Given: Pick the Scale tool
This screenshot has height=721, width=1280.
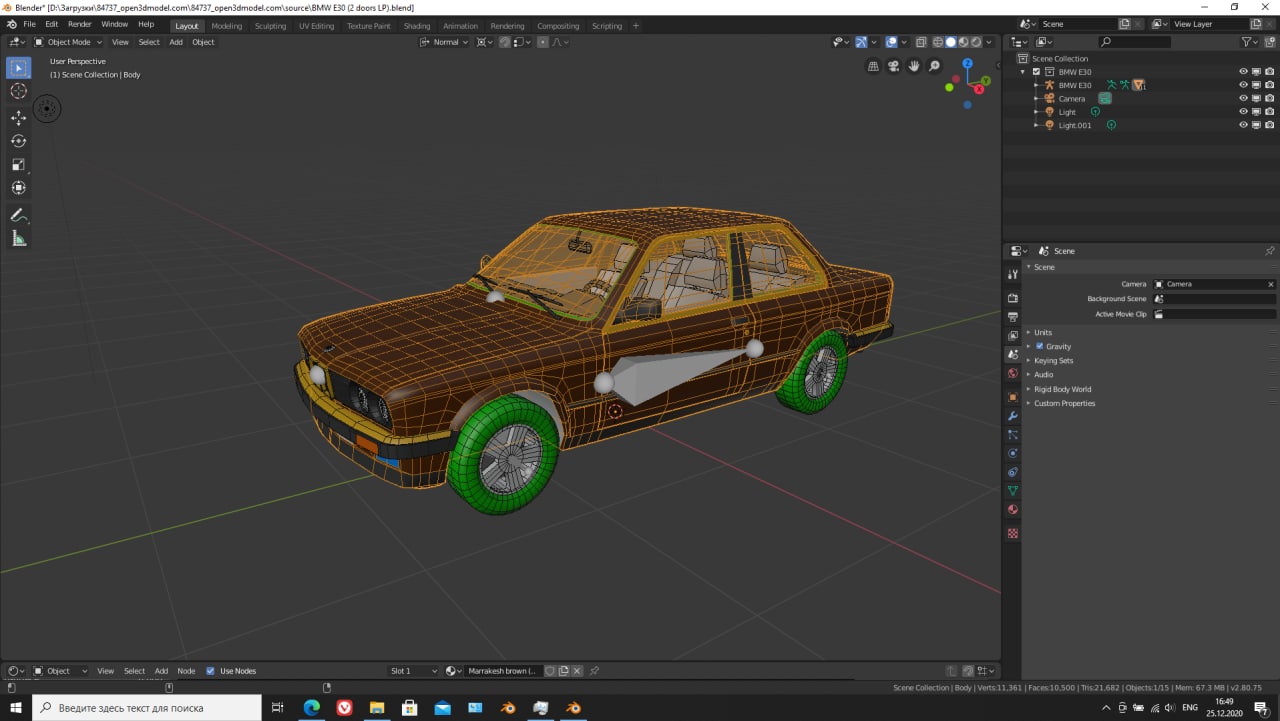Looking at the screenshot, I should point(19,164).
